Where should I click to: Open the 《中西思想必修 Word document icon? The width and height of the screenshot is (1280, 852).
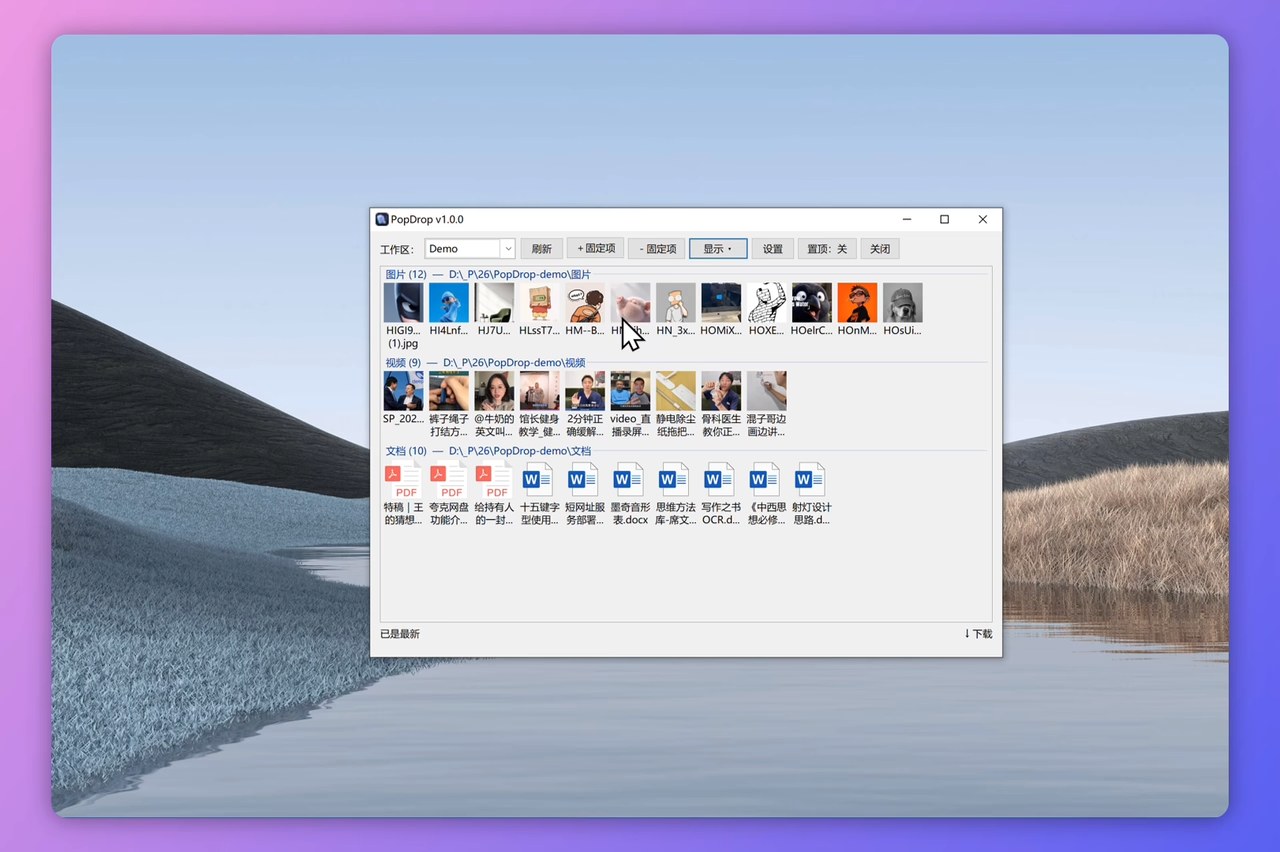click(766, 481)
